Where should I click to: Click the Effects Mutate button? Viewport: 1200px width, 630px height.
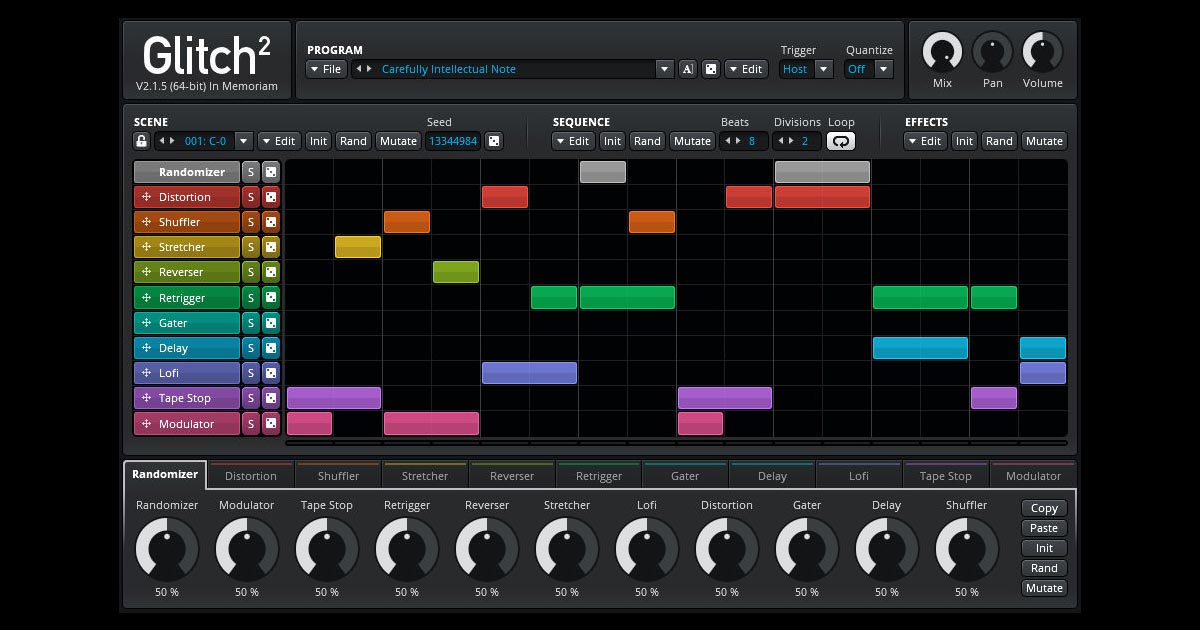coord(1044,141)
